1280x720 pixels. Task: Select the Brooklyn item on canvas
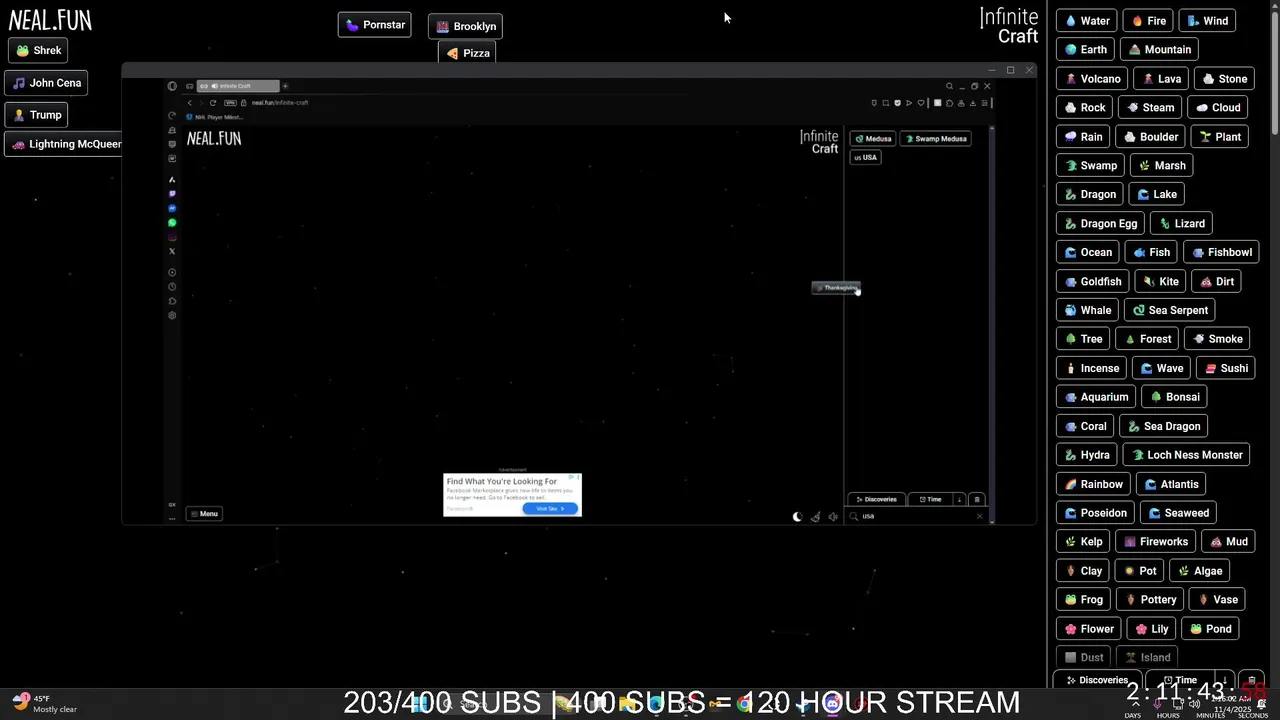pyautogui.click(x=465, y=27)
